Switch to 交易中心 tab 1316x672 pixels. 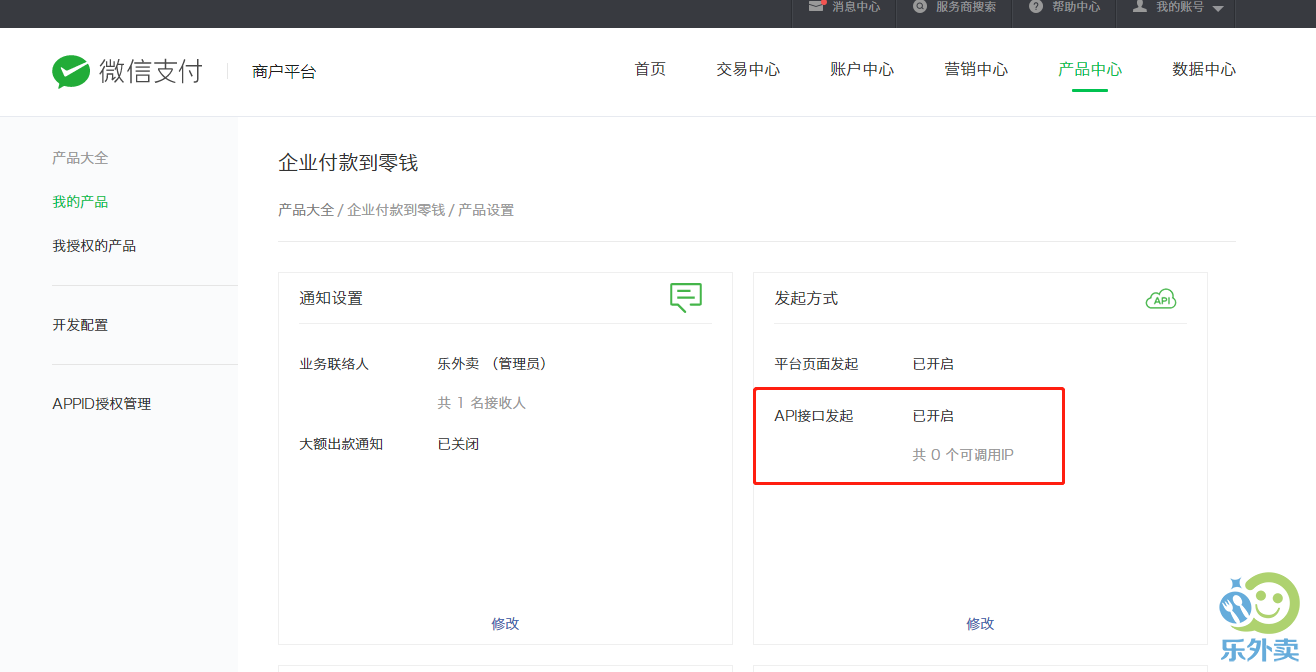pos(748,69)
